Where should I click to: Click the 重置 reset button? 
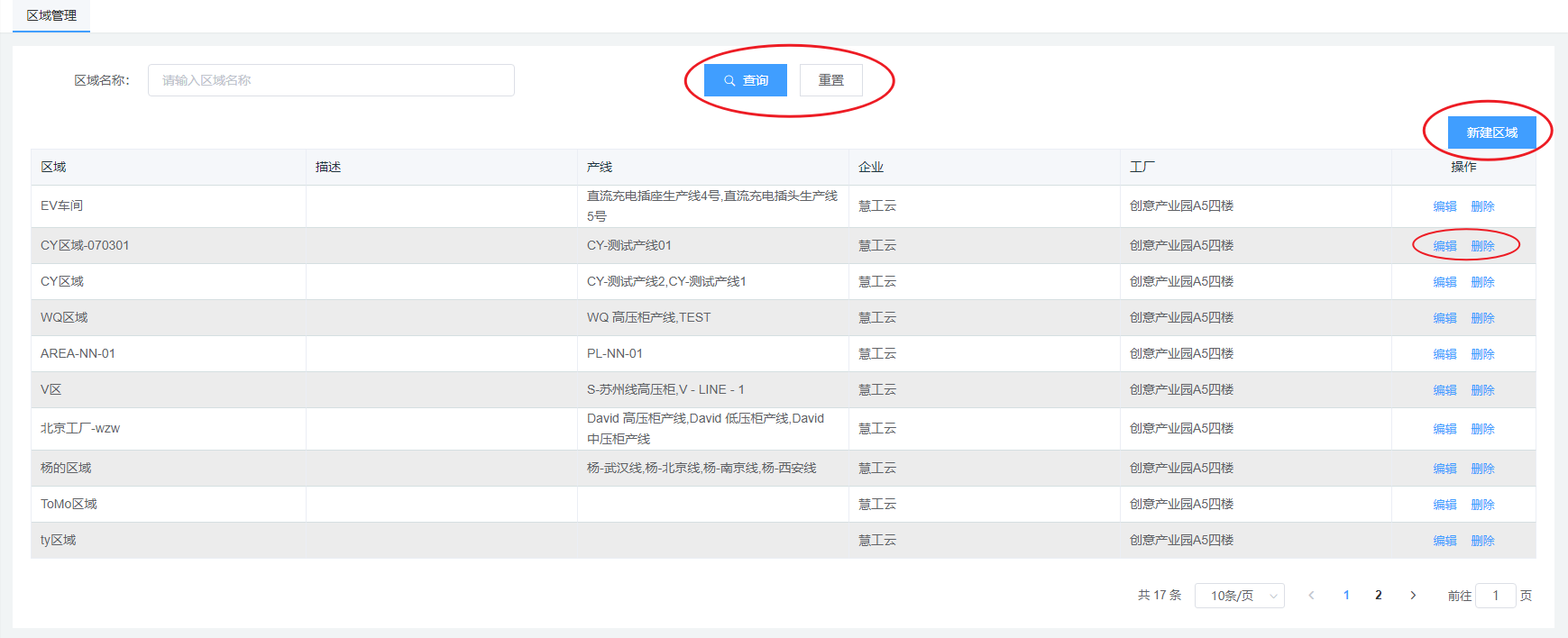pos(830,80)
